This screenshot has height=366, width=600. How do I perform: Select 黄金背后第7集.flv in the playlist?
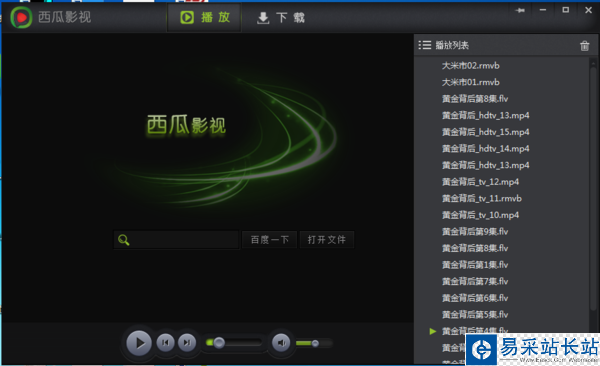475,281
